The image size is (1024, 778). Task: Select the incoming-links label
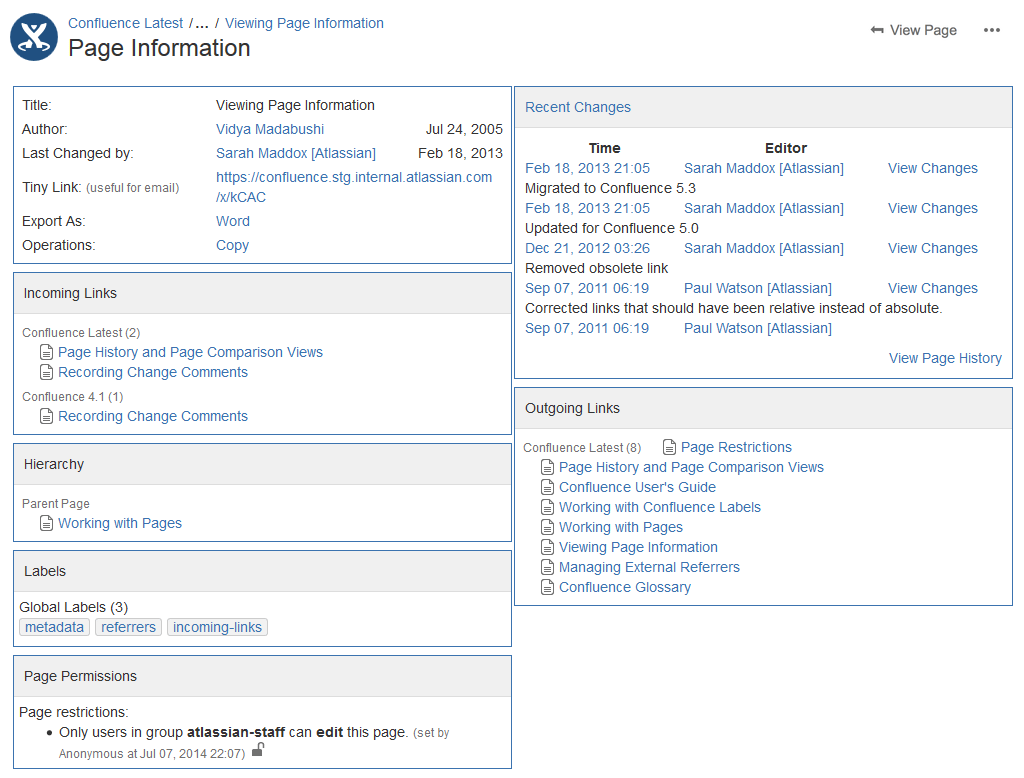pos(217,627)
